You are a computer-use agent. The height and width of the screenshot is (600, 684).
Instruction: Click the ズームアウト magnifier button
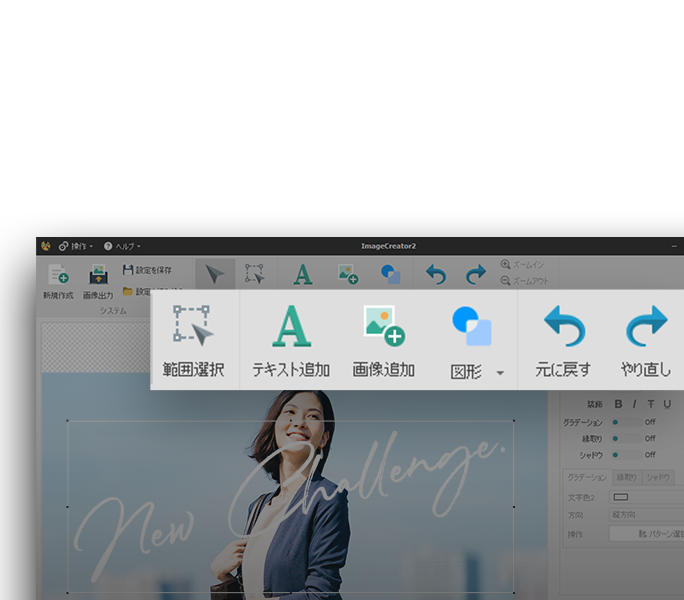tap(524, 281)
